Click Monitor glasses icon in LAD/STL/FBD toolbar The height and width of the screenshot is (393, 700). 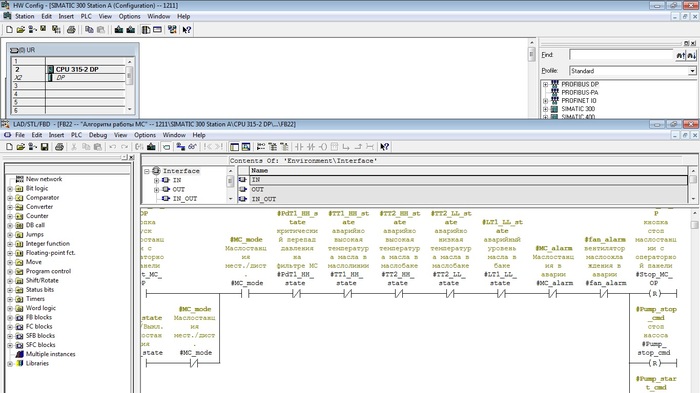tap(192, 146)
